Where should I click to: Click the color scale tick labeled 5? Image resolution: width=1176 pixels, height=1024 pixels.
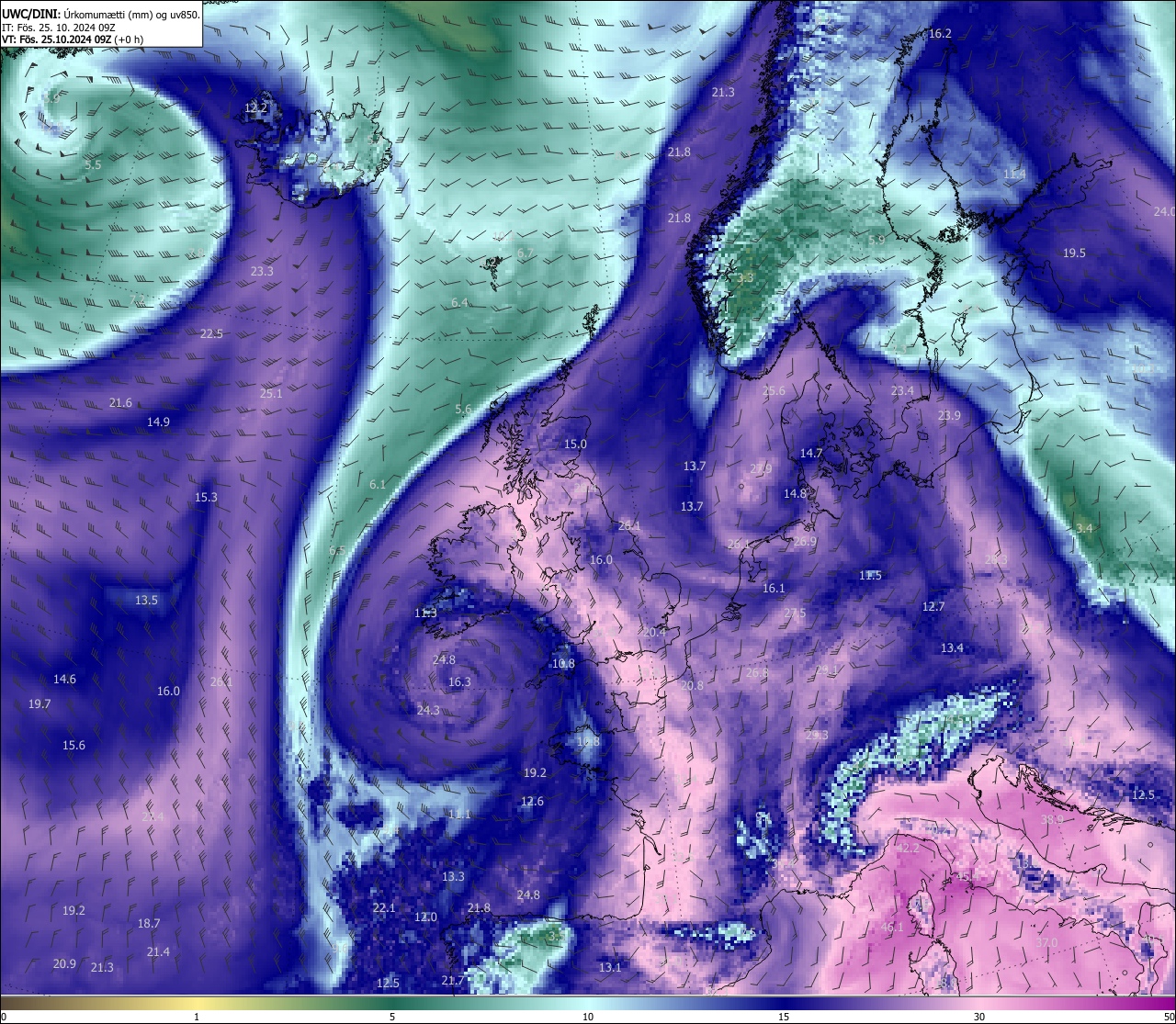click(392, 1017)
